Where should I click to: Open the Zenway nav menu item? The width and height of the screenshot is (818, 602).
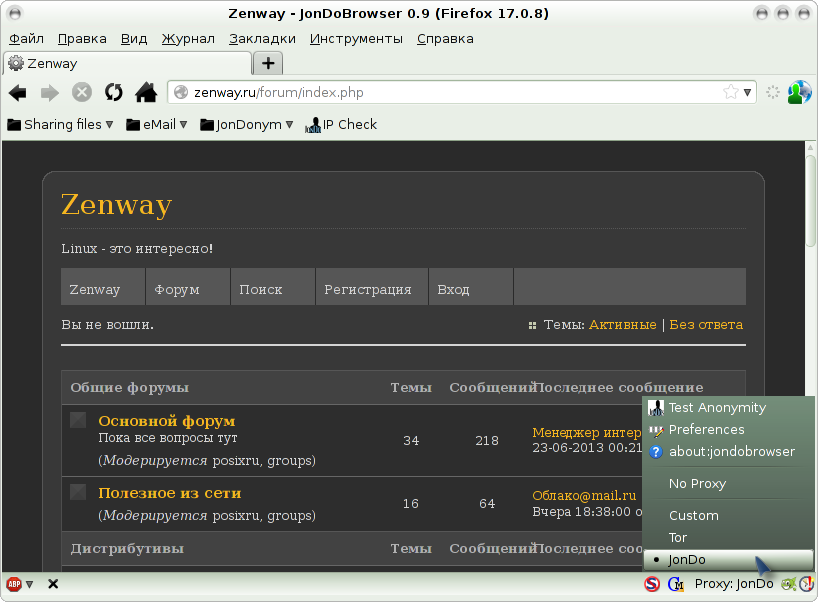(103, 286)
